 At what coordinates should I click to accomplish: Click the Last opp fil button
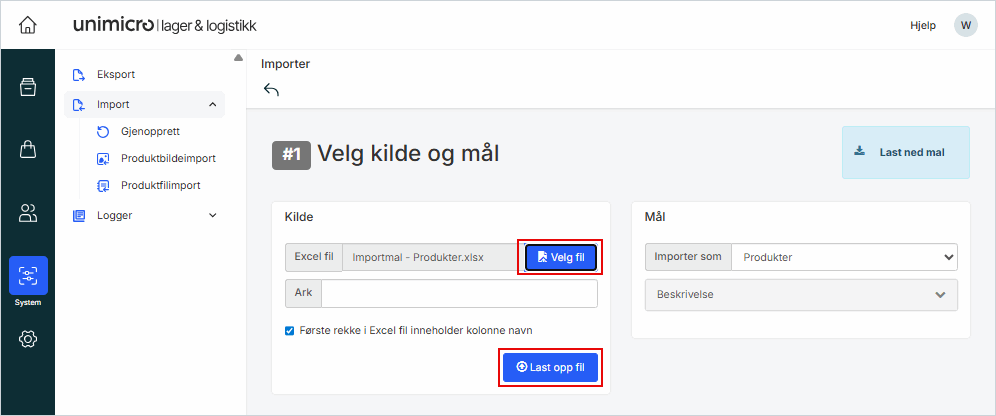pos(550,367)
